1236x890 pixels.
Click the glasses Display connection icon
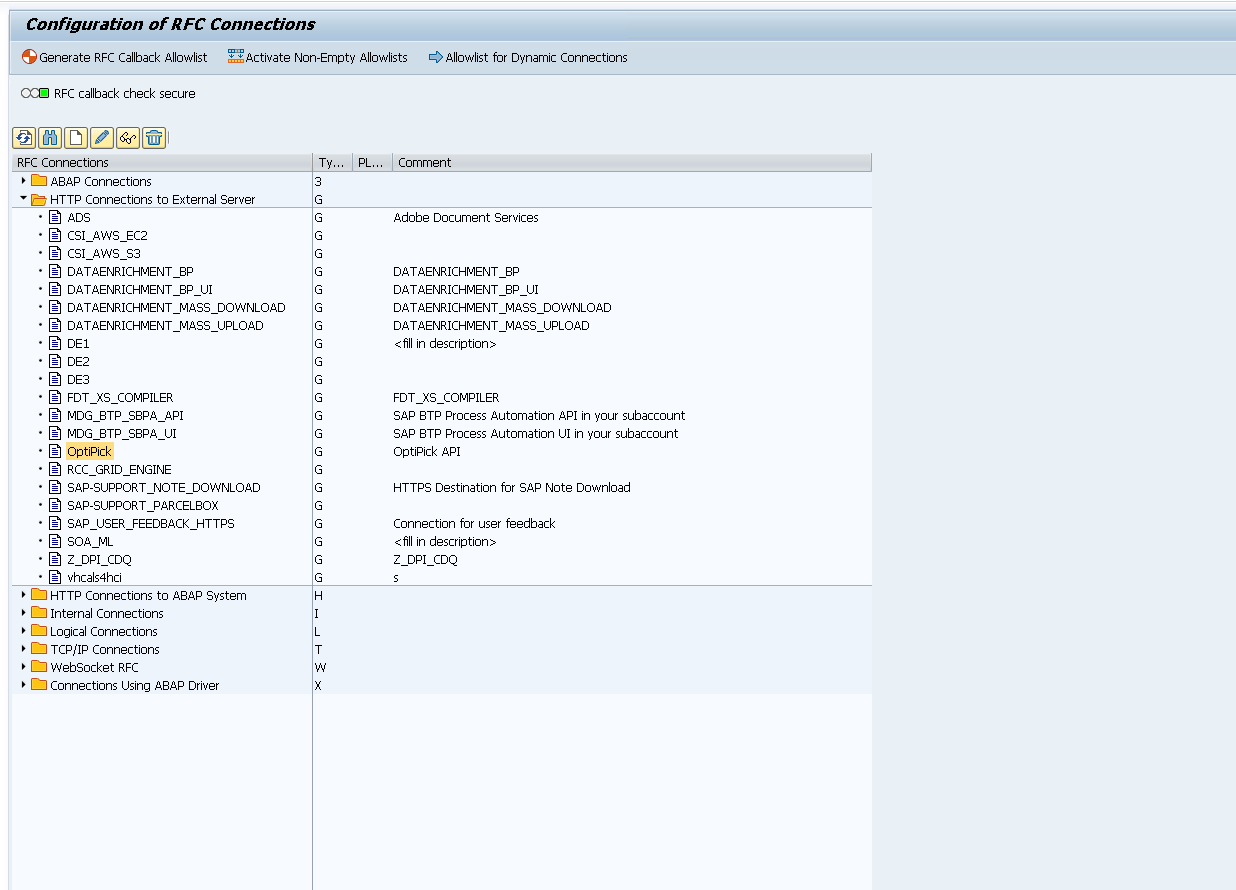(128, 138)
